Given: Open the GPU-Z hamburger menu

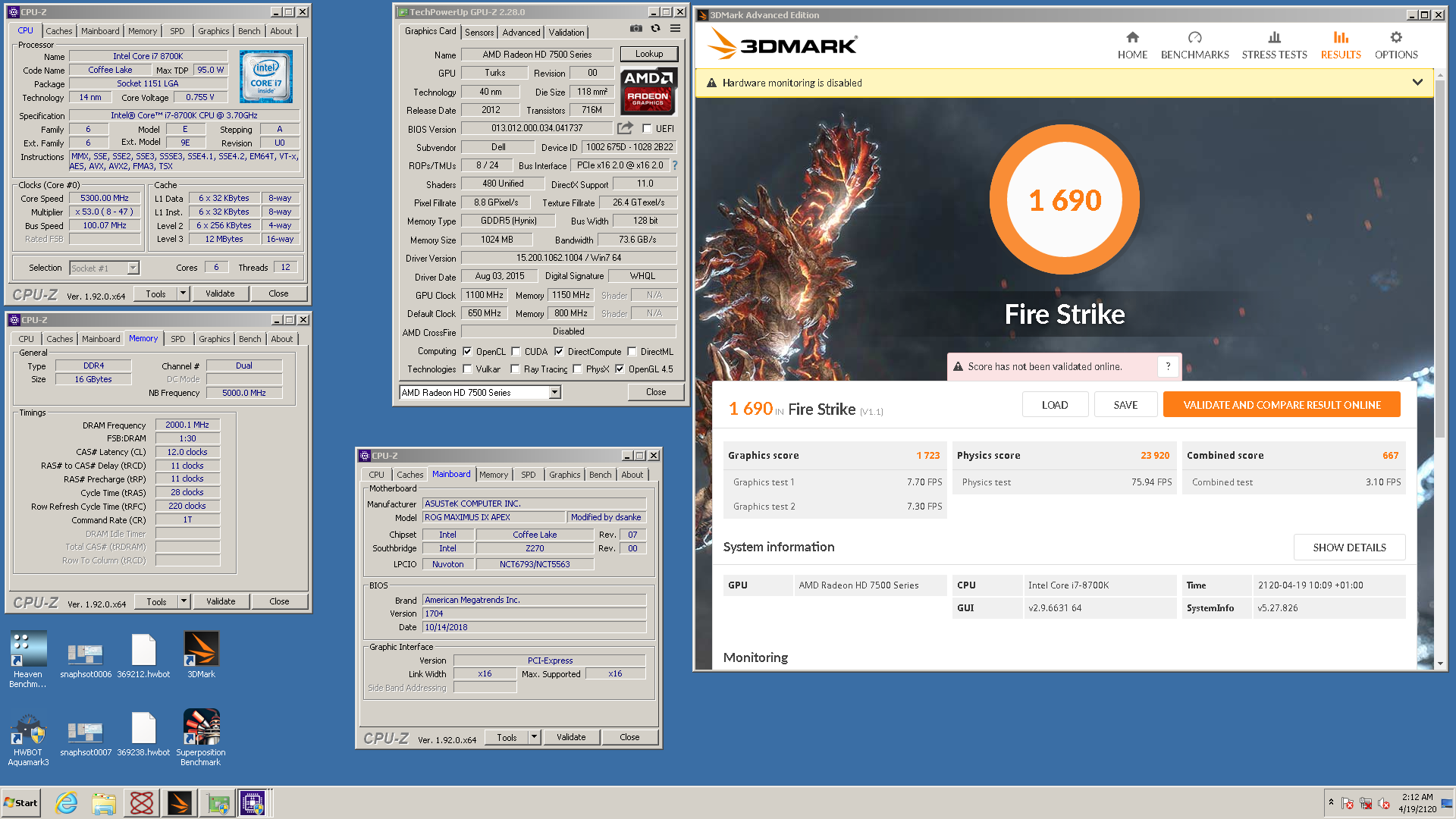Looking at the screenshot, I should tap(675, 29).
